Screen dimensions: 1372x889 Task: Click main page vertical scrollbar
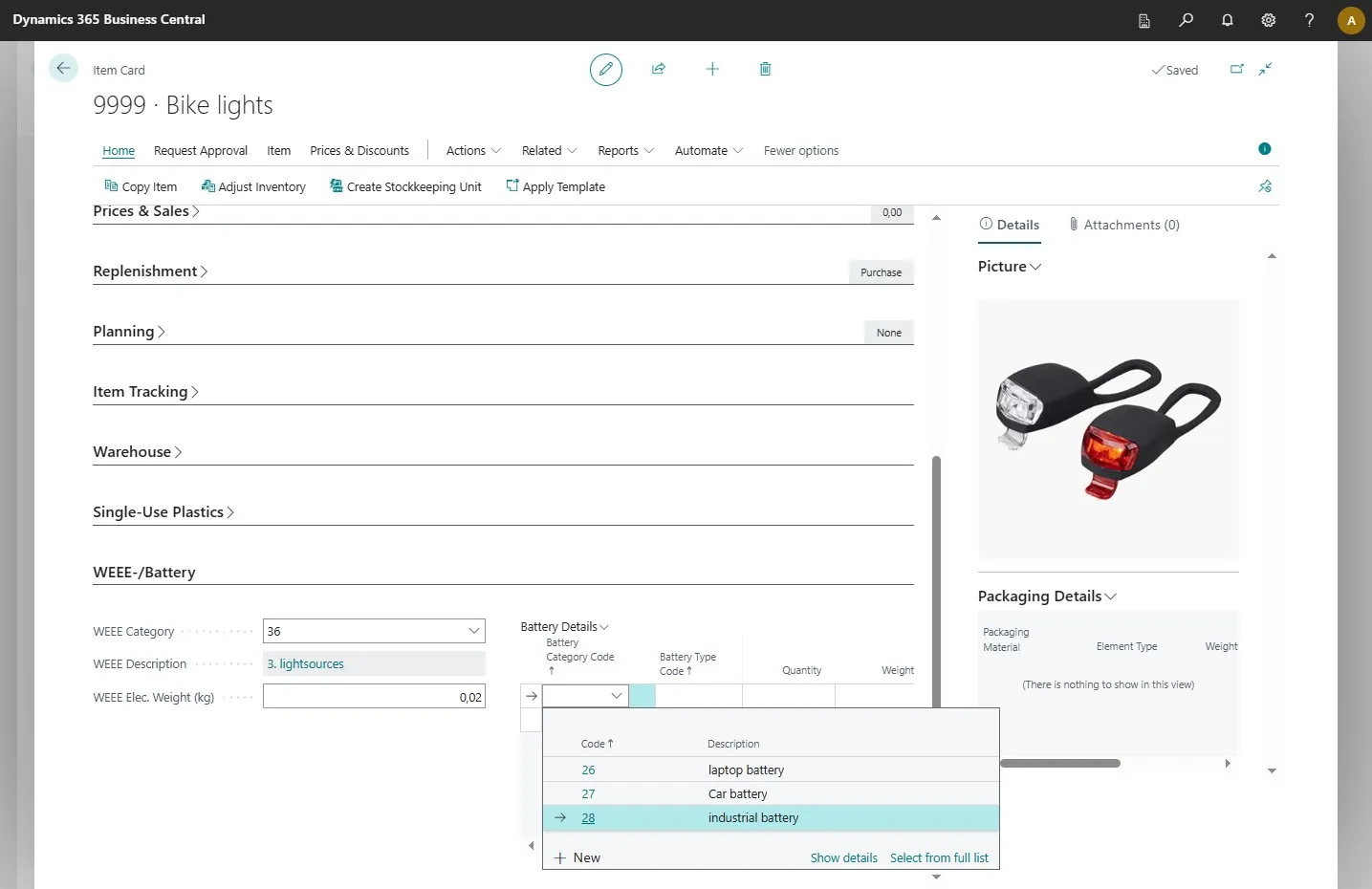coord(937,581)
